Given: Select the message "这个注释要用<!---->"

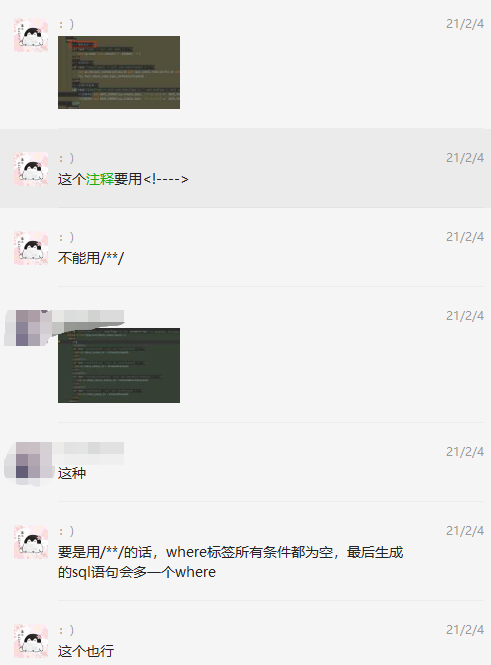Looking at the screenshot, I should (123, 179).
